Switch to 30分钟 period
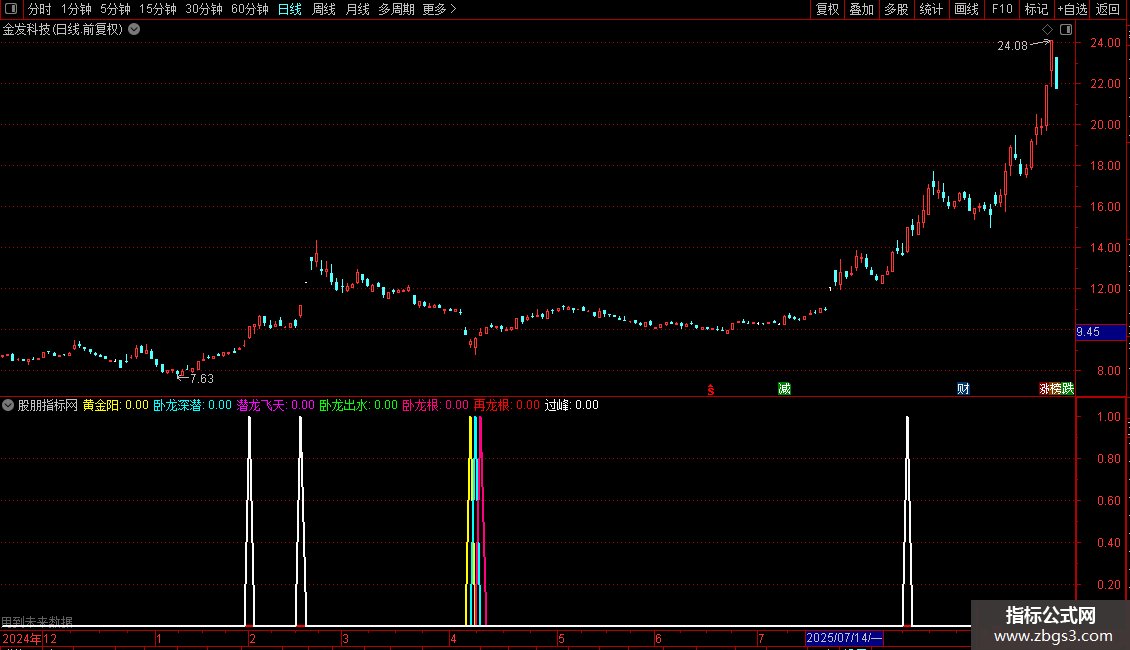The height and width of the screenshot is (650, 1130). [203, 9]
